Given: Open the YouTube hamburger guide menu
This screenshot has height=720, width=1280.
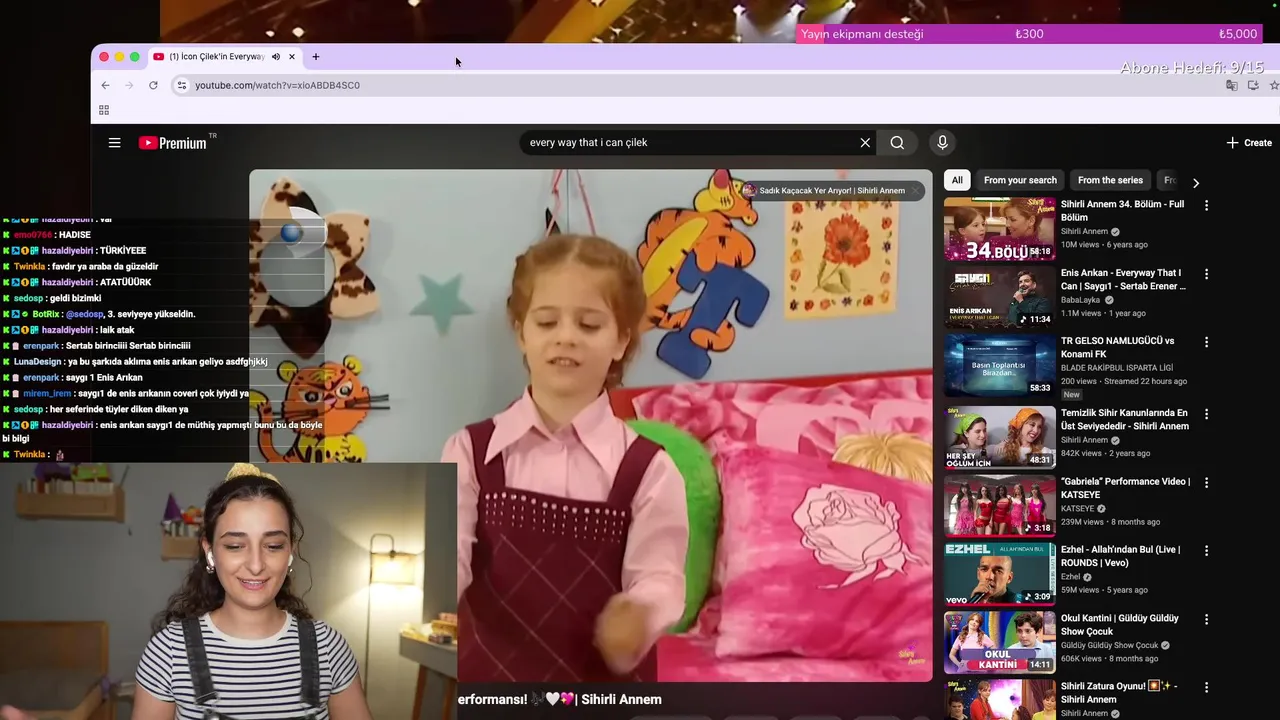Looking at the screenshot, I should point(115,143).
